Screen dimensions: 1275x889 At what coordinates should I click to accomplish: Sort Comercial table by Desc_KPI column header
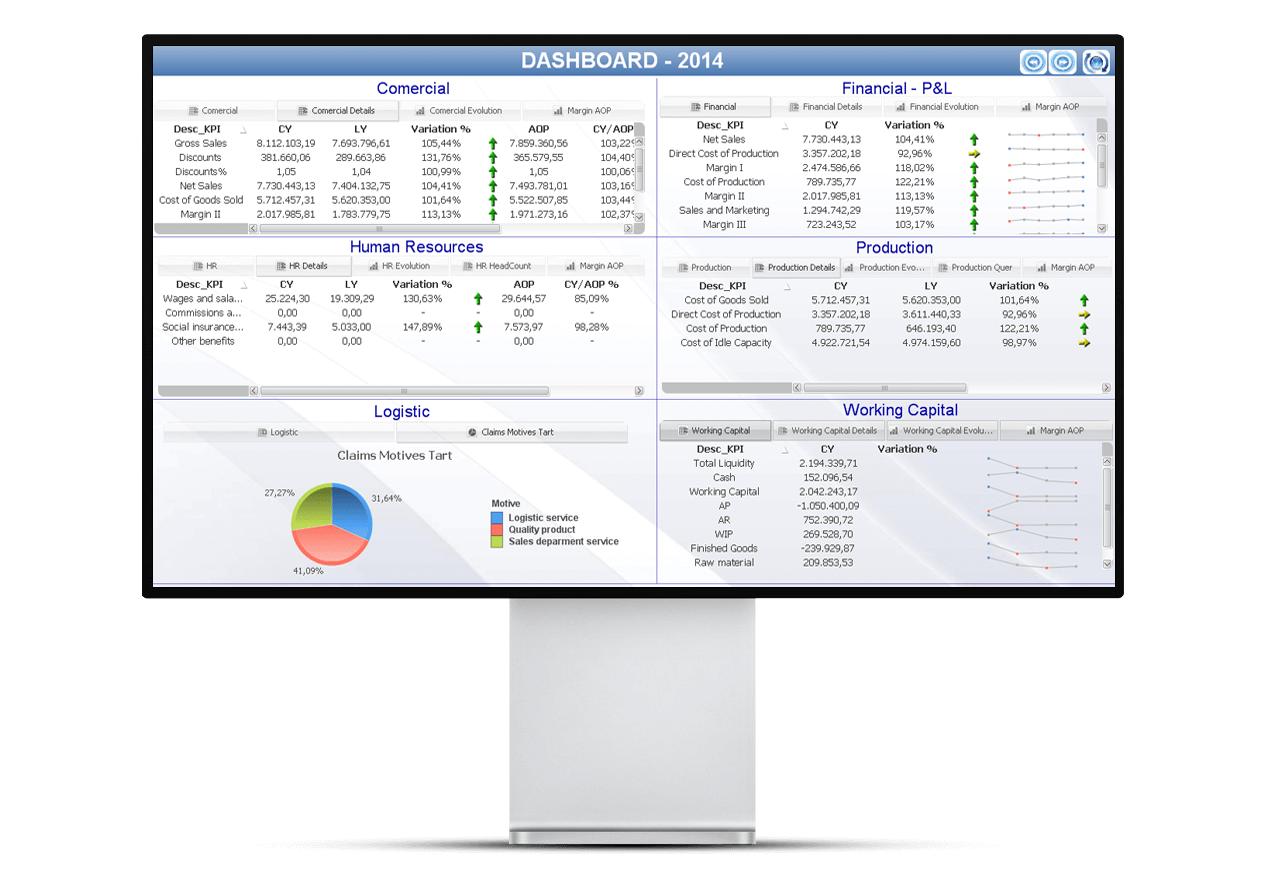click(x=199, y=129)
